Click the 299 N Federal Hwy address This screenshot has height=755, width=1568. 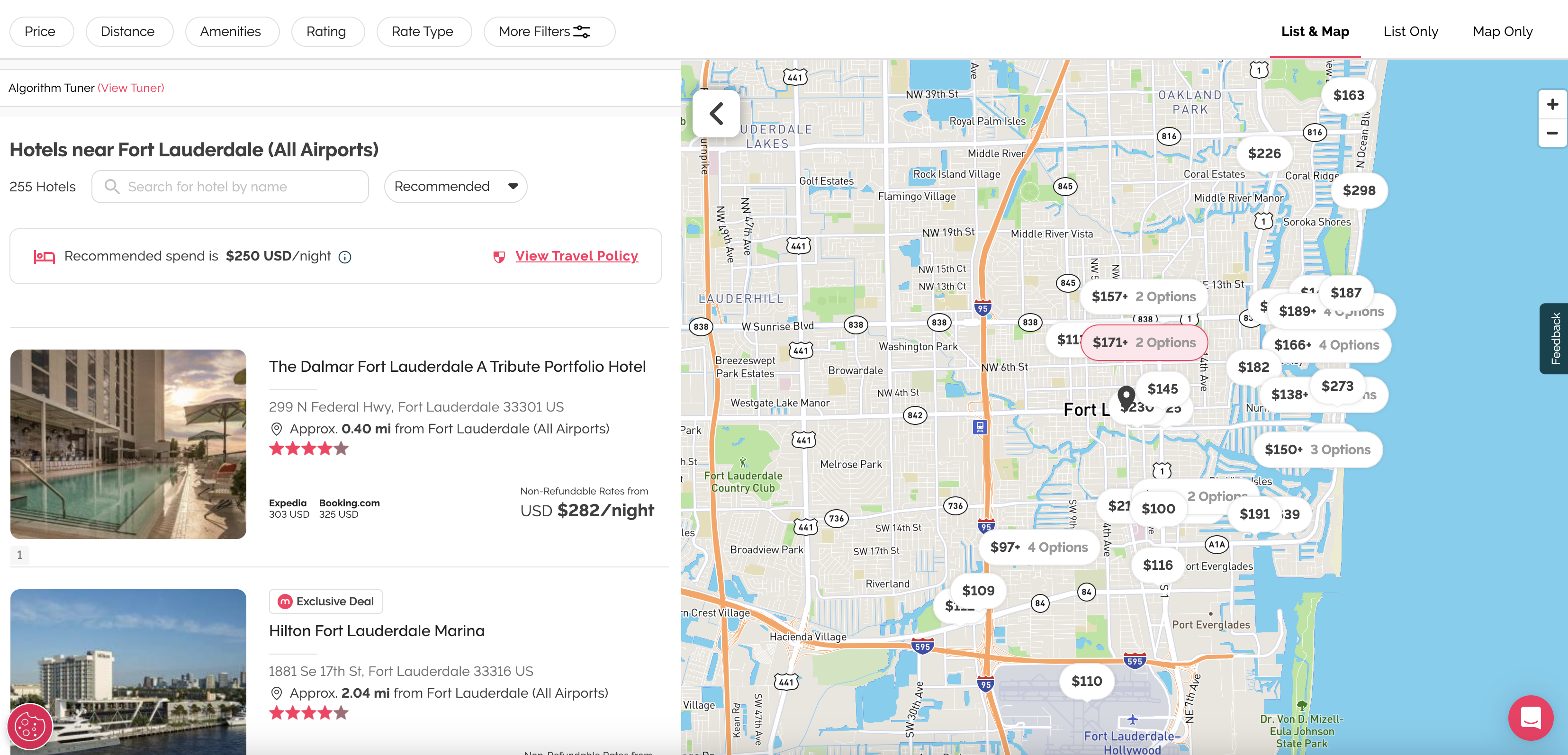416,407
